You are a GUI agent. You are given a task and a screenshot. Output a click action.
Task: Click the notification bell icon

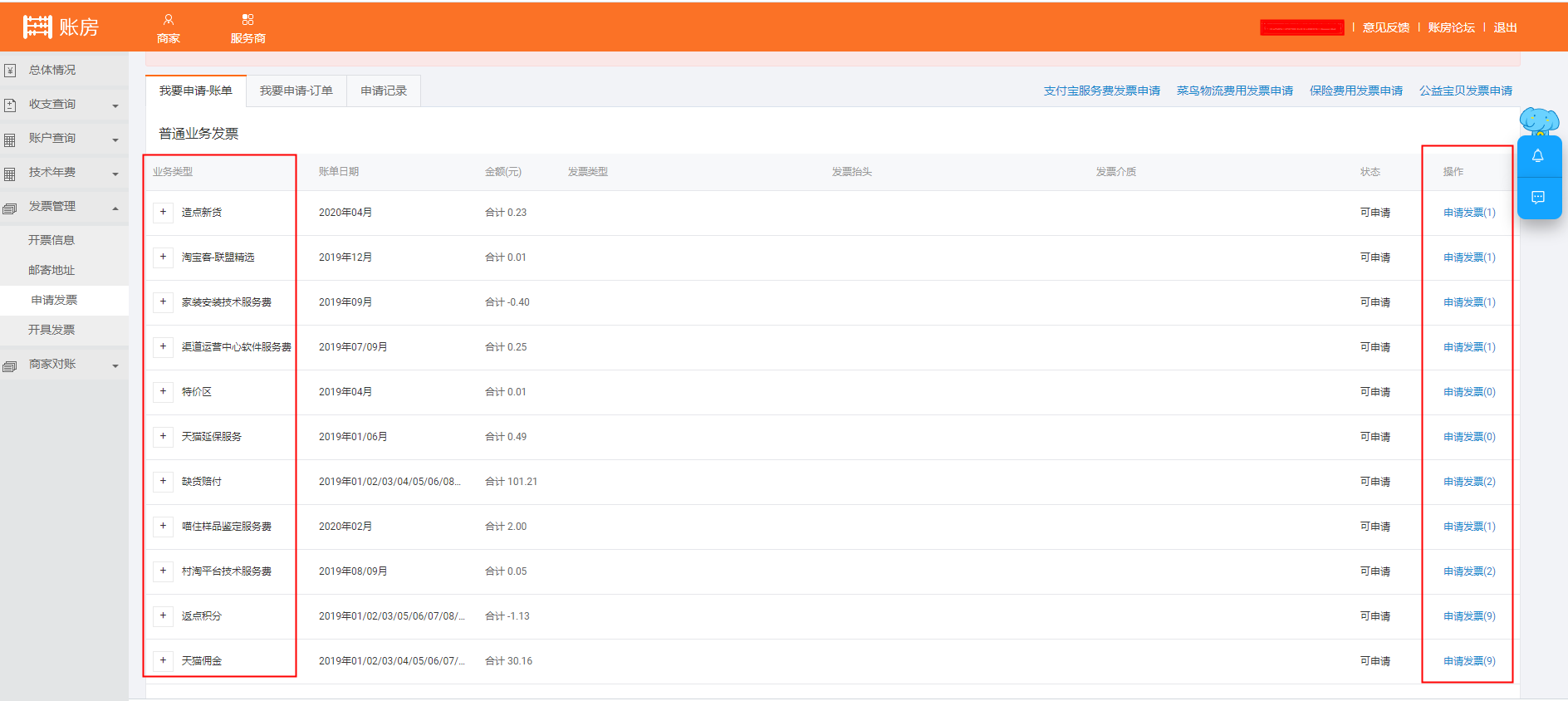1537,156
